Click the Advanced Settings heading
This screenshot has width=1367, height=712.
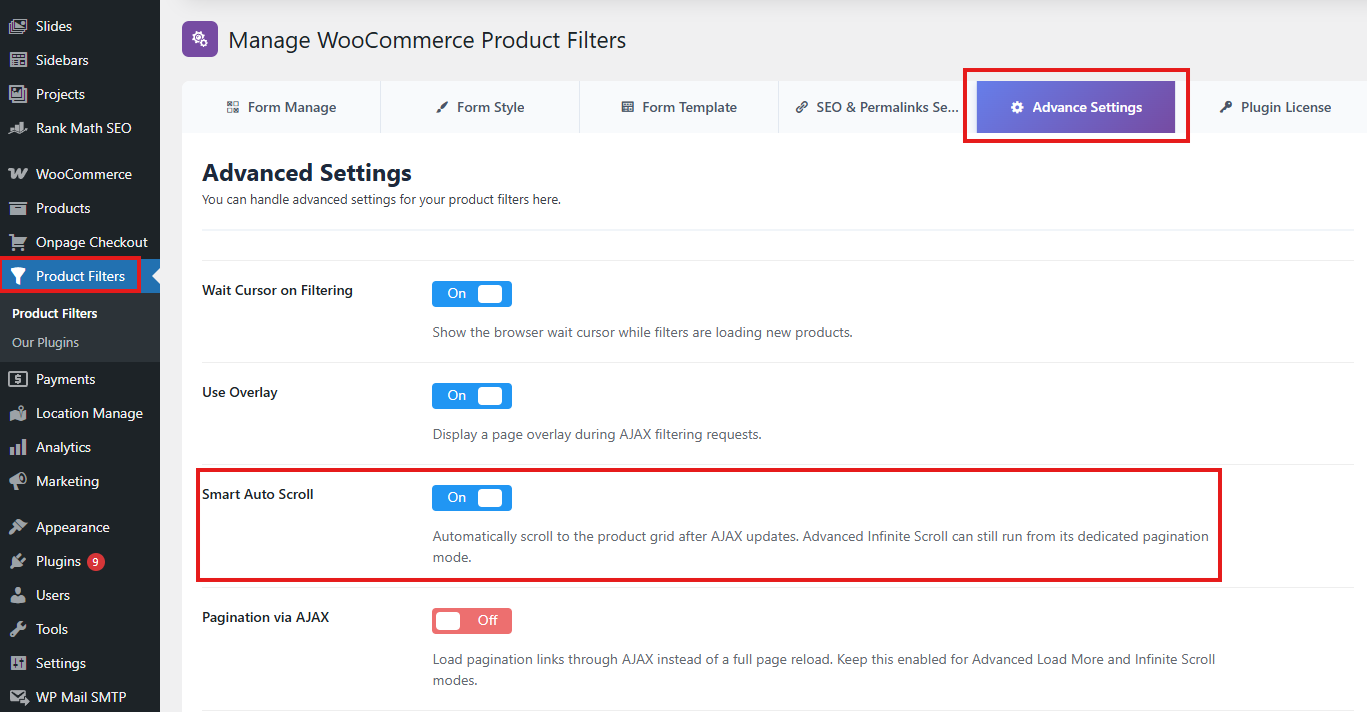click(x=307, y=173)
